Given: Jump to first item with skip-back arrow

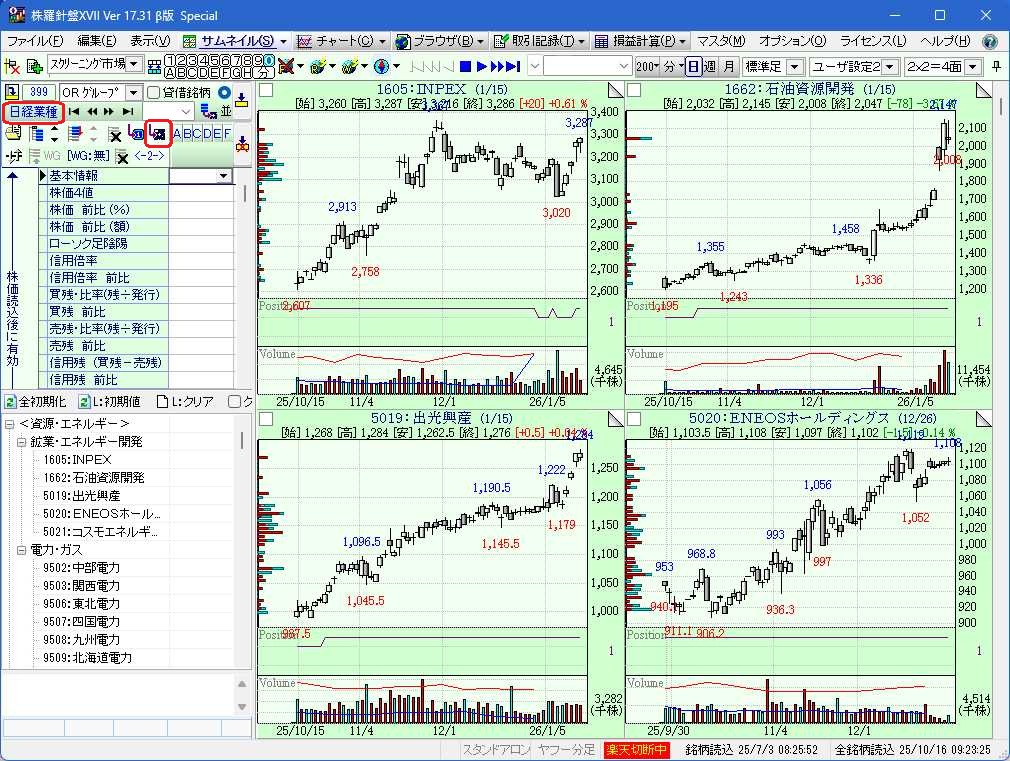Looking at the screenshot, I should coord(75,111).
